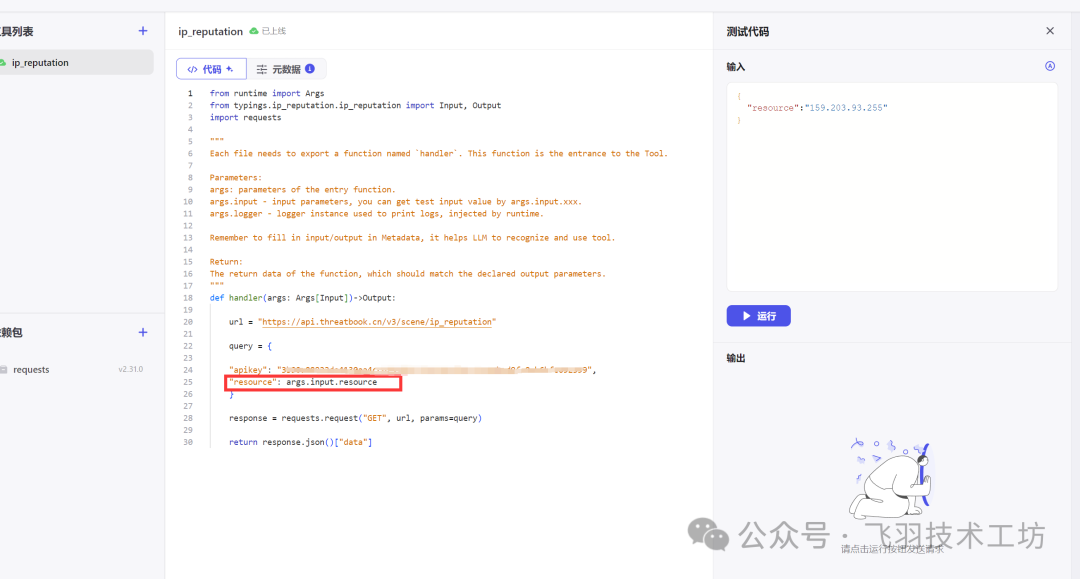Click the requests package icon
This screenshot has height=579, width=1080.
[3, 370]
